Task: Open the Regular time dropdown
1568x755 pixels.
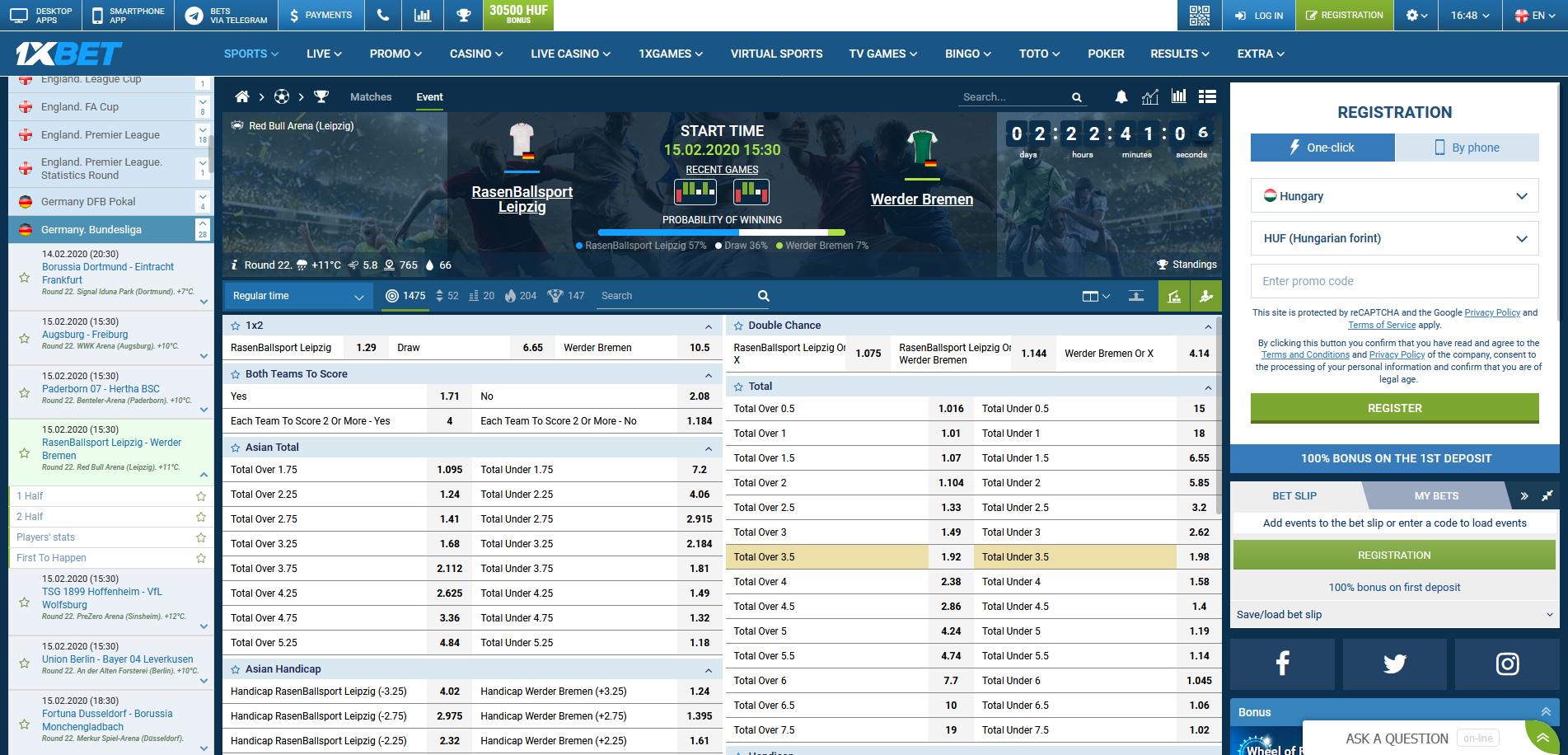Action: 298,296
